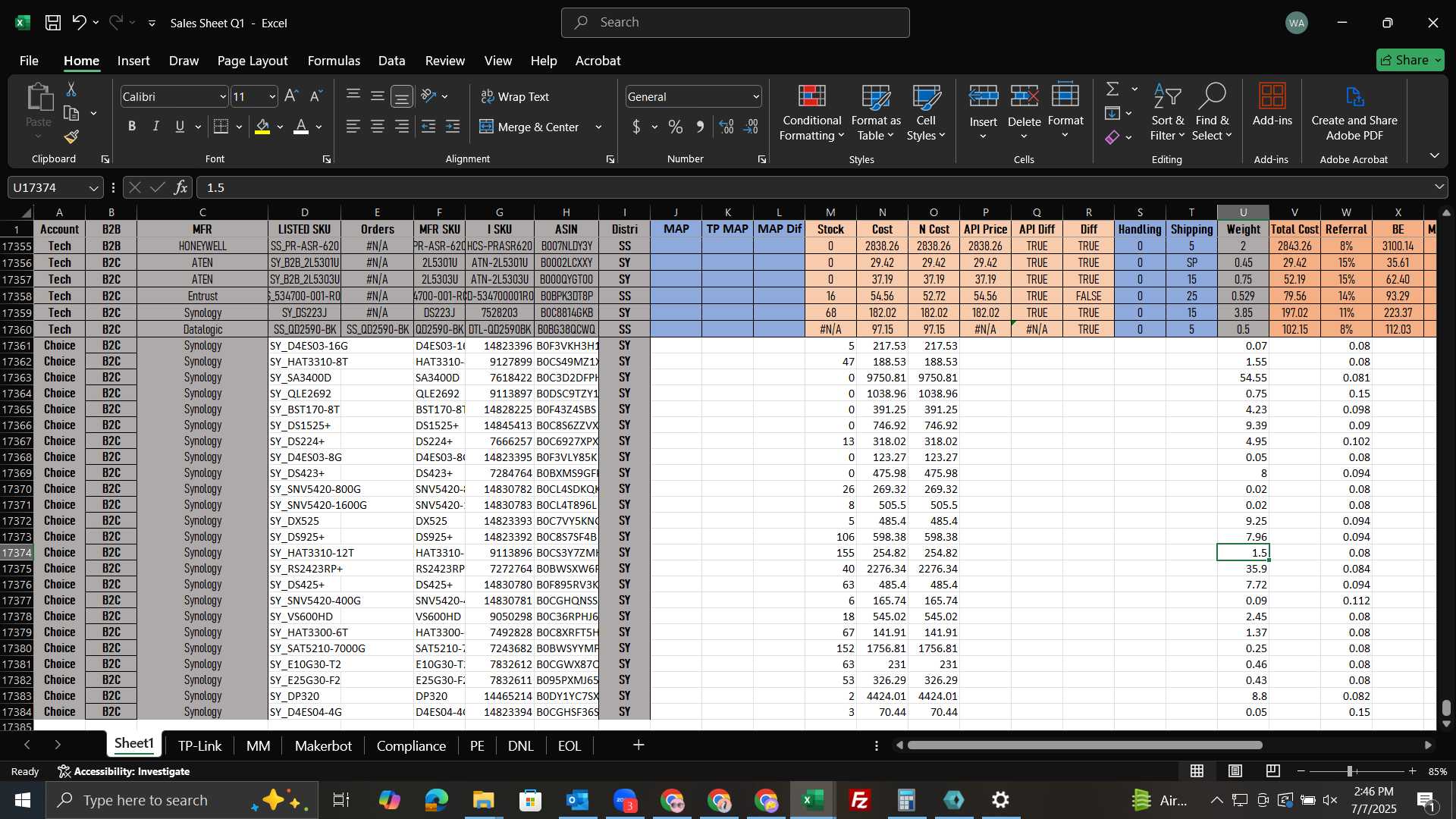
Task: Click the Undo arrow icon
Action: 79,23
